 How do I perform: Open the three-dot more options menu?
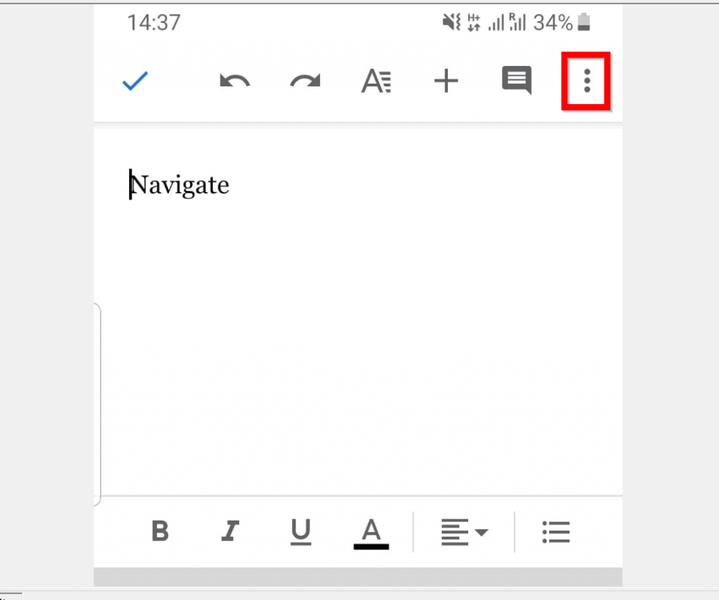click(586, 81)
